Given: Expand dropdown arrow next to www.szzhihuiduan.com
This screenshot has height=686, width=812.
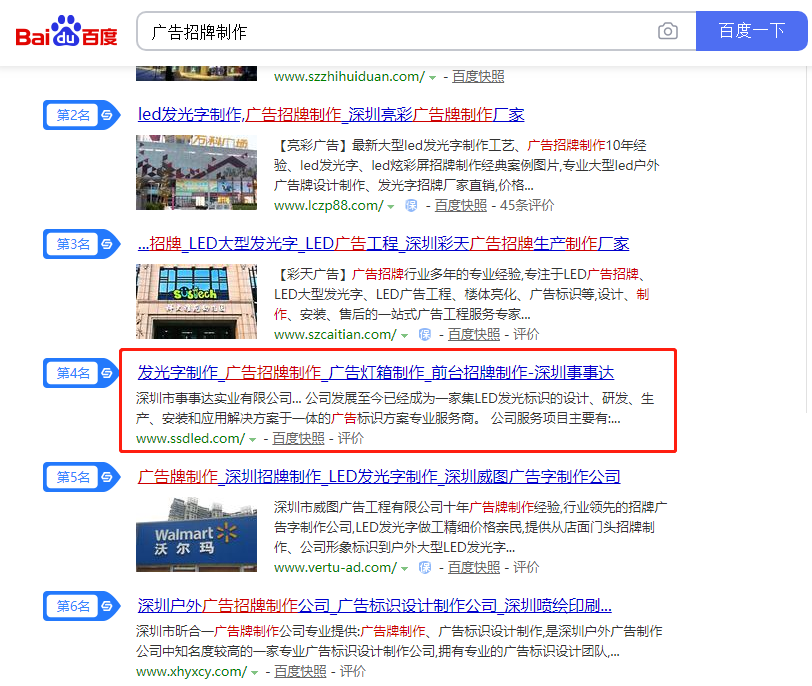Looking at the screenshot, I should pyautogui.click(x=432, y=78).
